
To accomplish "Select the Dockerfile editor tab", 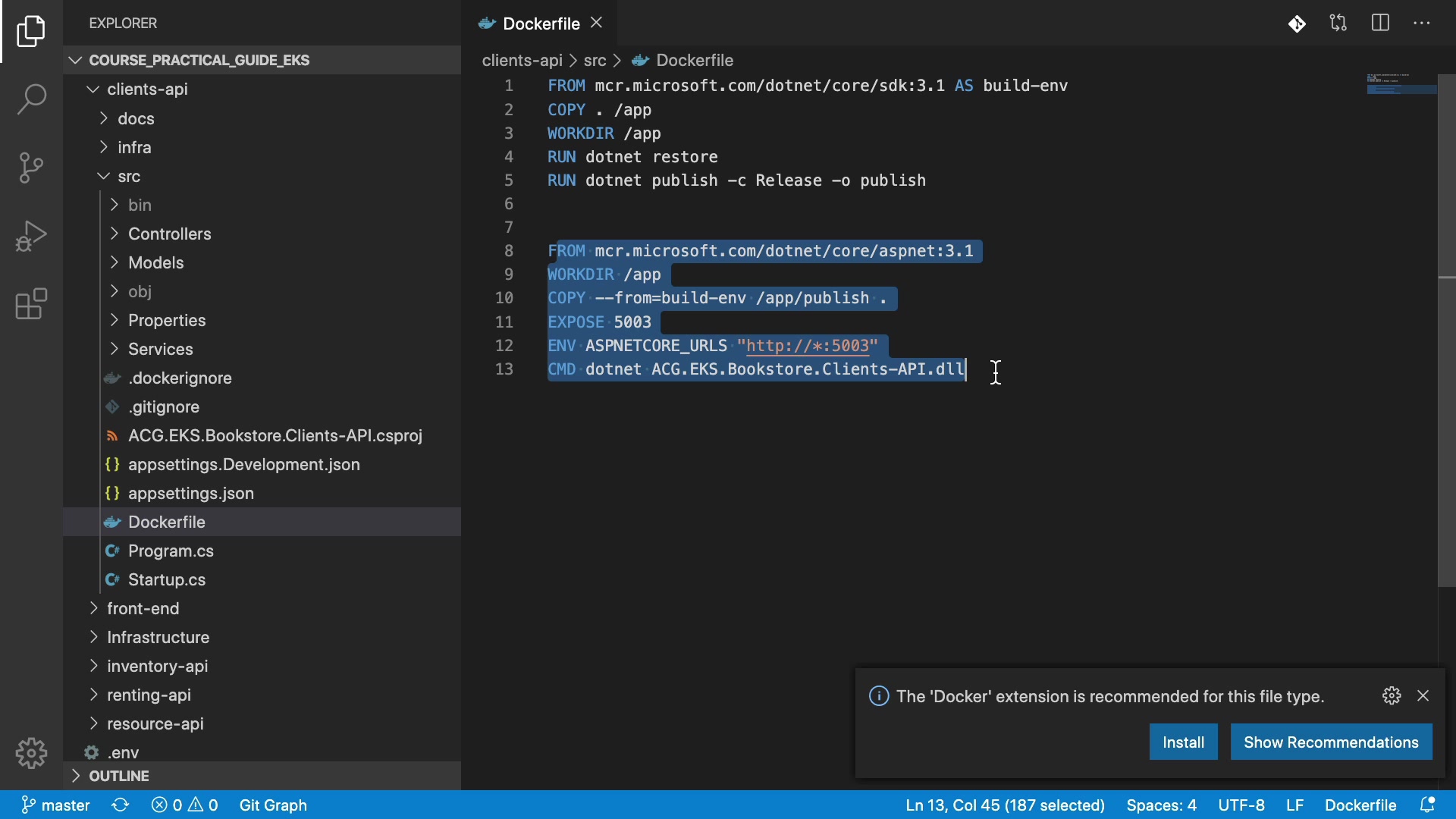I will point(541,24).
